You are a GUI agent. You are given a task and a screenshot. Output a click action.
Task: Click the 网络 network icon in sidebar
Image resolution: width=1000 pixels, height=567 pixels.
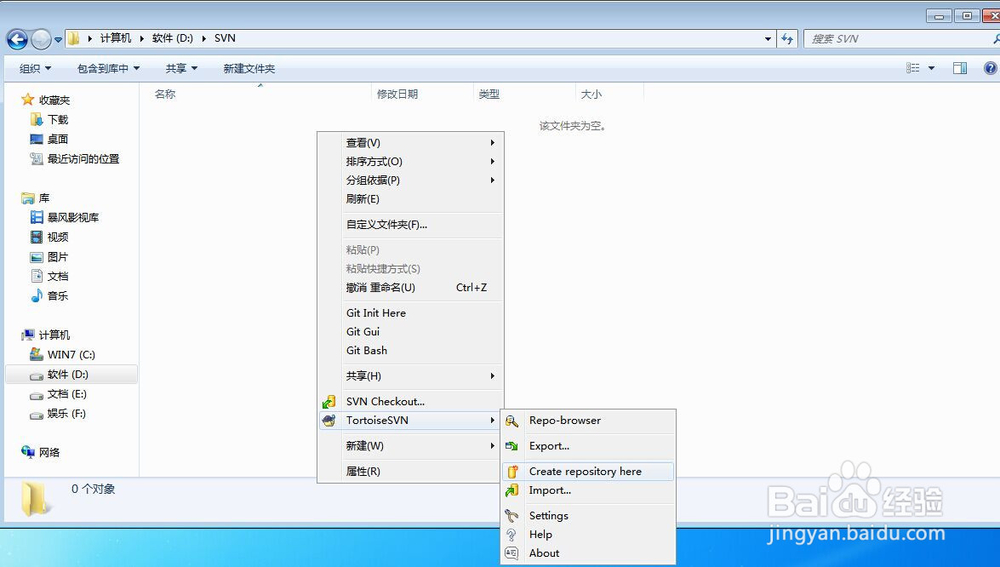[28, 452]
